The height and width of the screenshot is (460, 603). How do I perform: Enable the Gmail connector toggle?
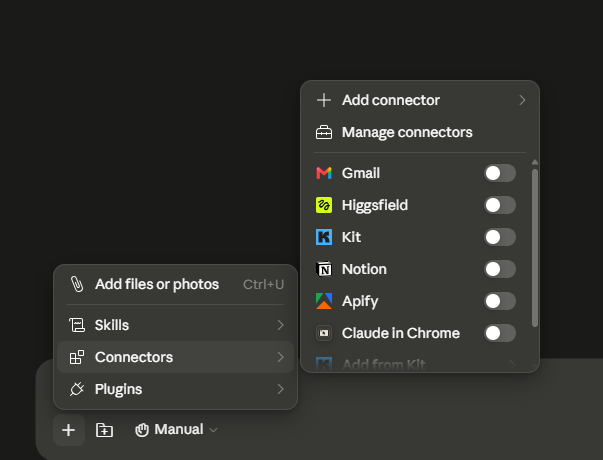(x=500, y=173)
